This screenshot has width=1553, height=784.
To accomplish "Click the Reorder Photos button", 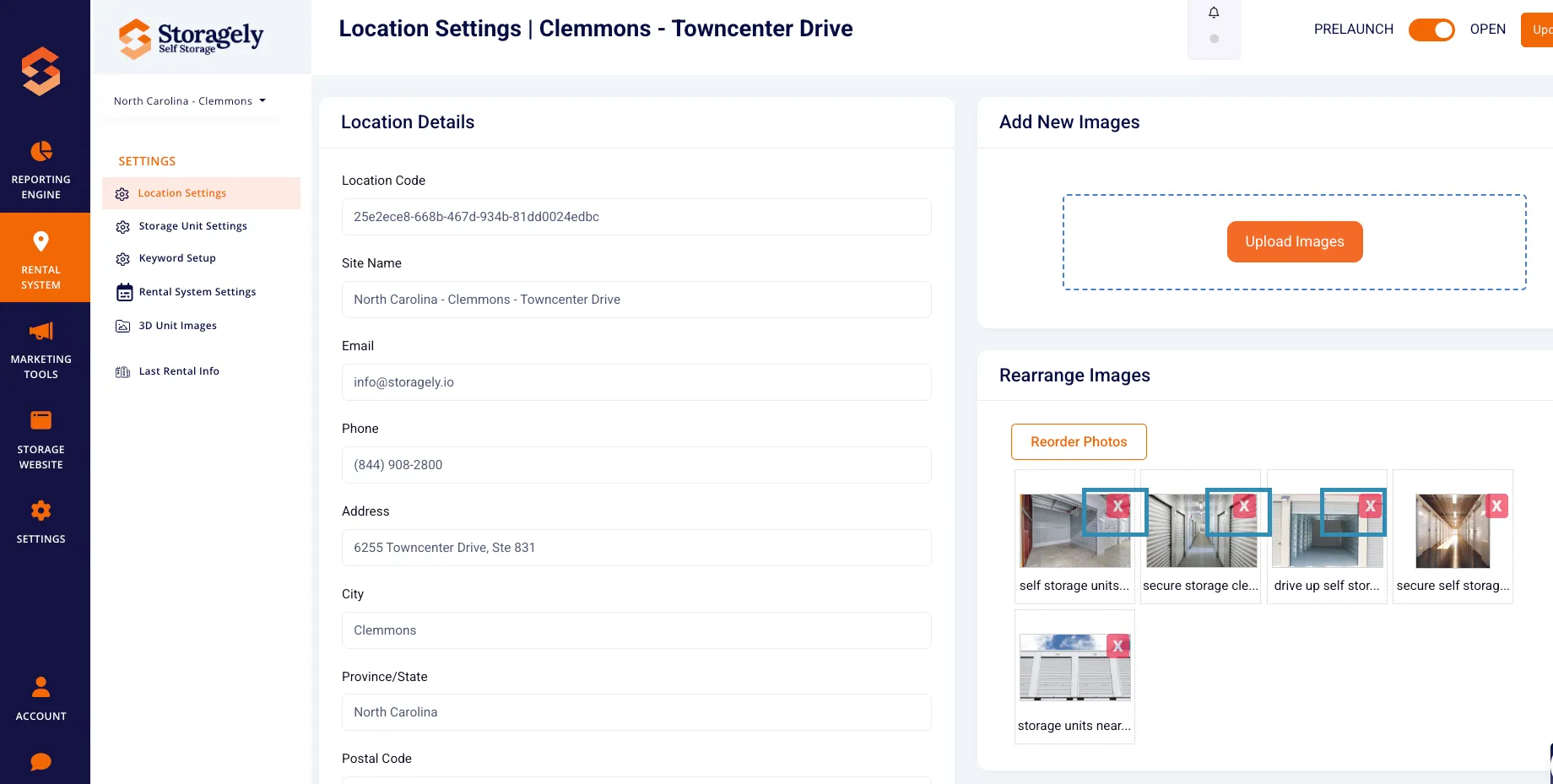I will [1079, 441].
